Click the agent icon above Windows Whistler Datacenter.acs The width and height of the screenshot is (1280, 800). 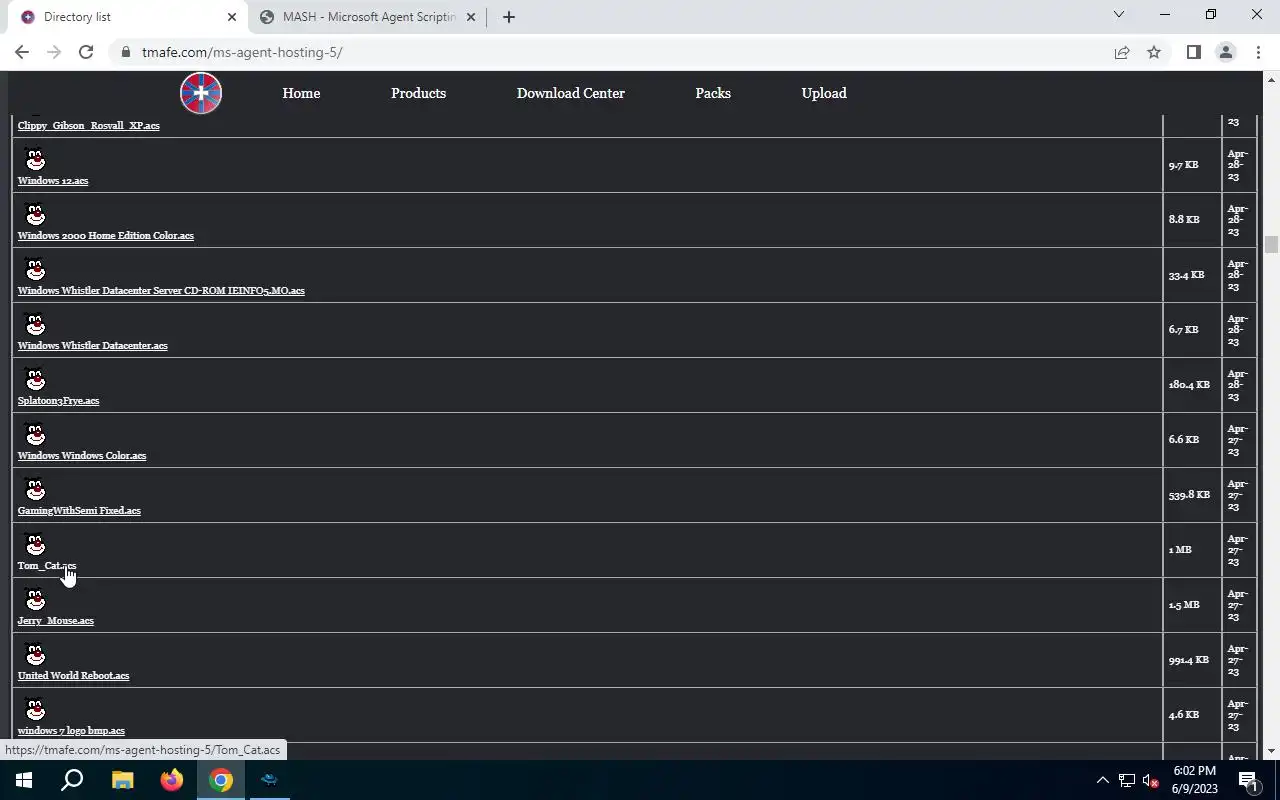click(x=35, y=325)
